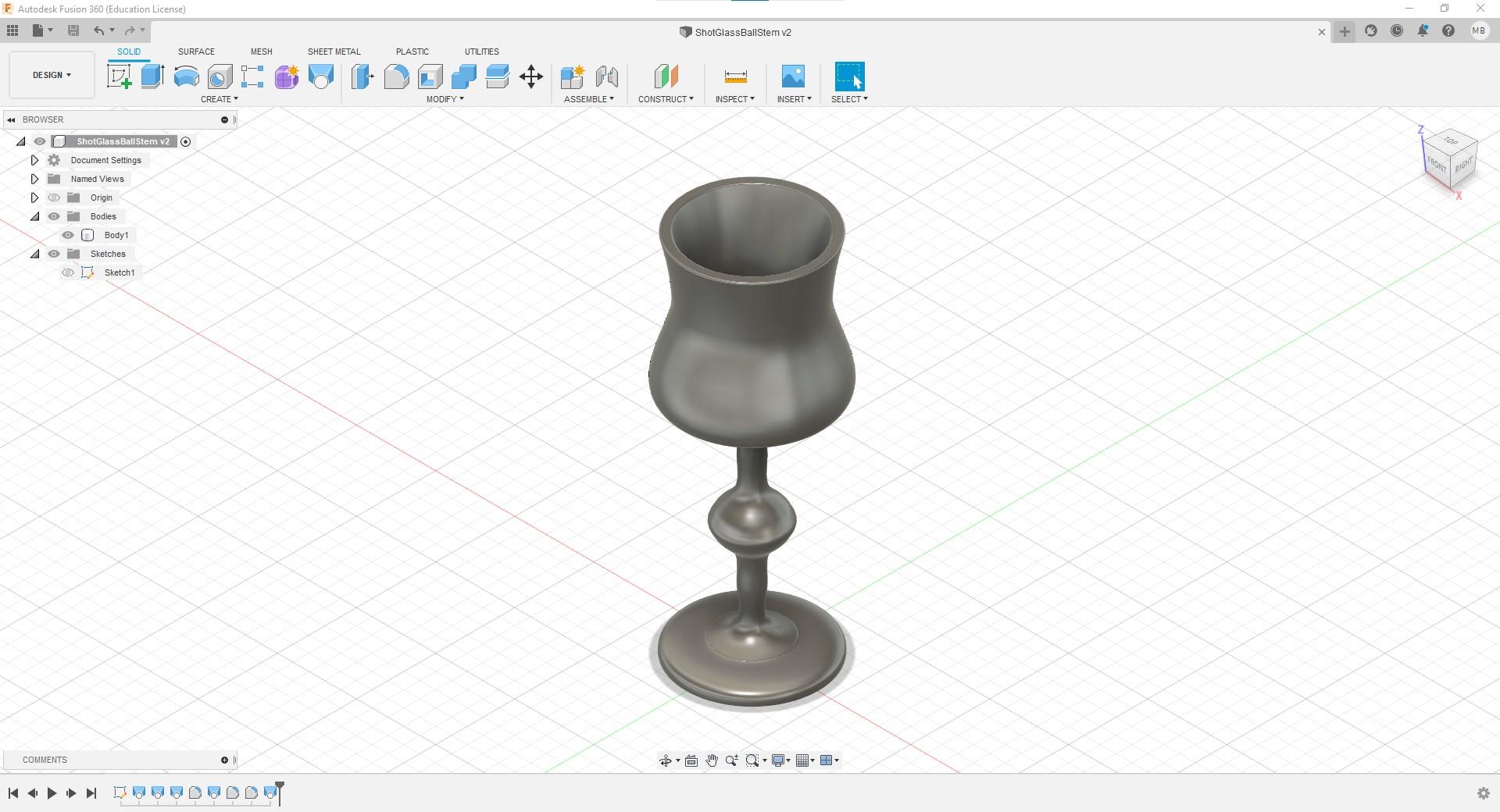Hide the Sketches folder
The height and width of the screenshot is (812, 1500).
(54, 254)
